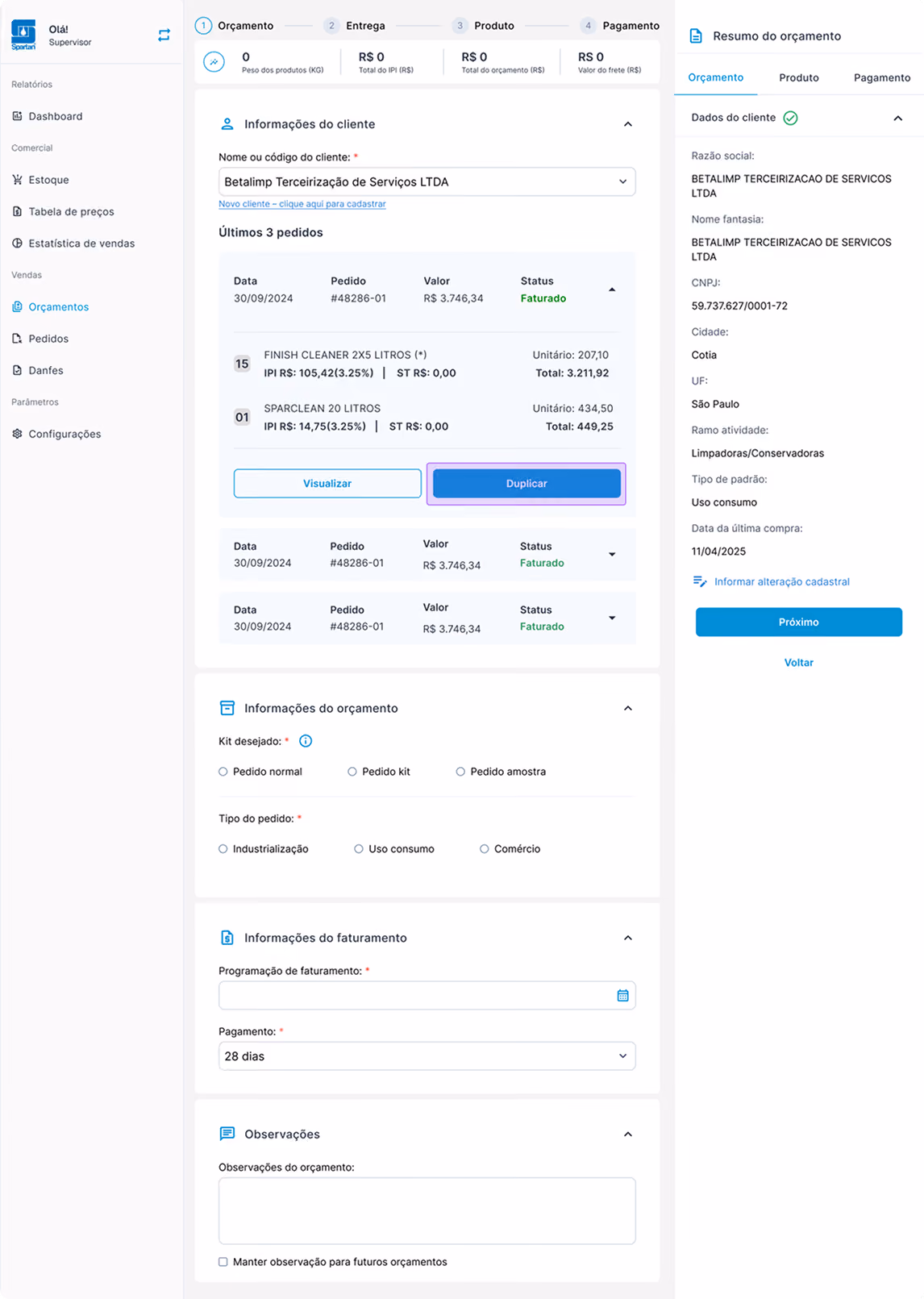Collapse the Dados do cliente panel
924x1299 pixels.
pos(898,119)
